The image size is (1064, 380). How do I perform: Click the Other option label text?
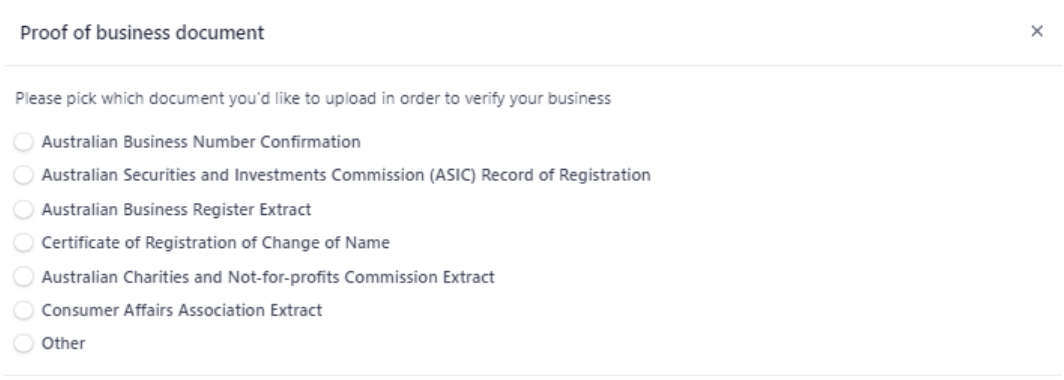[x=64, y=343]
